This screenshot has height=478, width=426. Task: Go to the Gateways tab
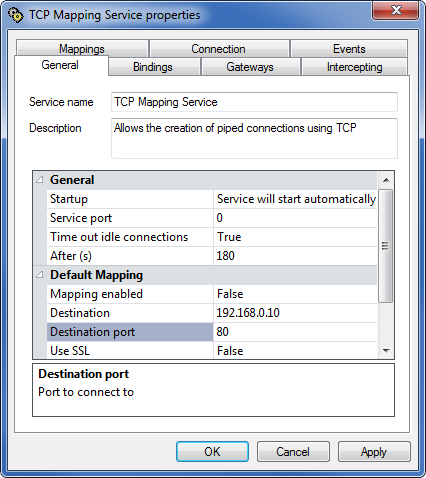[250, 67]
